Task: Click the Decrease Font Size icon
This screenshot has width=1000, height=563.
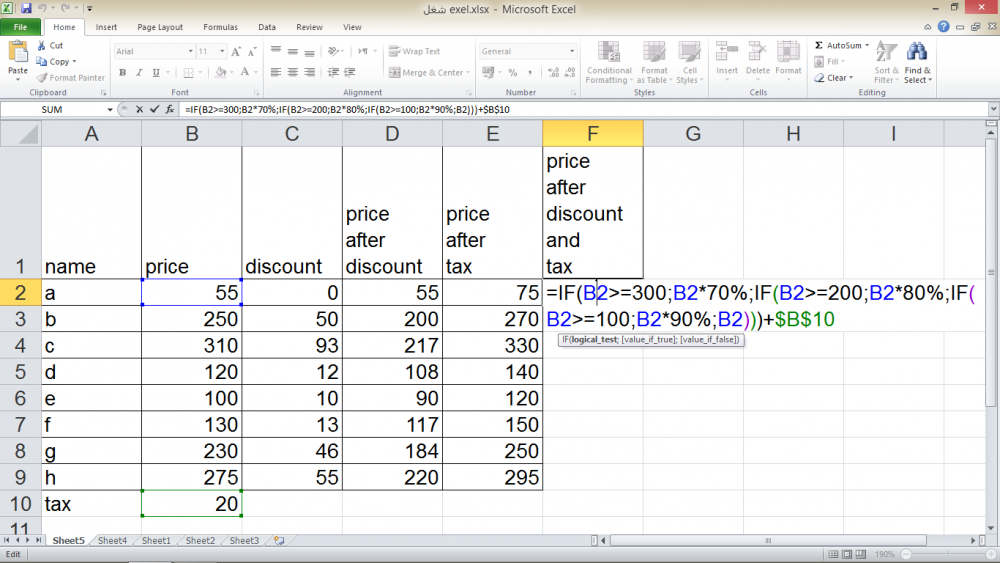Action: (252, 52)
